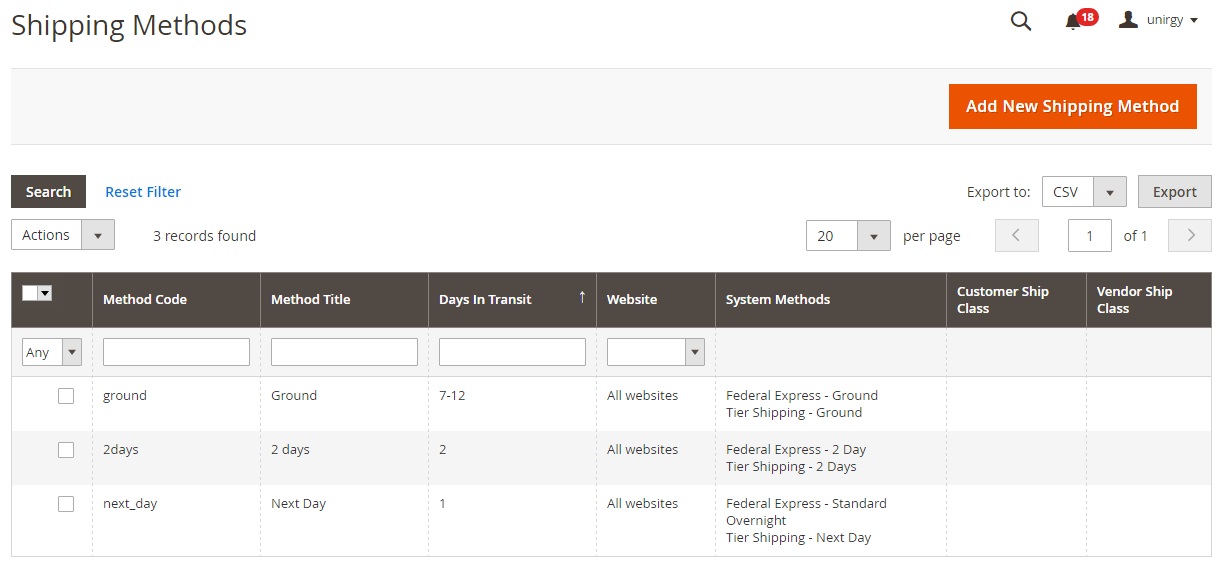Sort by Method Code column header

tap(145, 299)
